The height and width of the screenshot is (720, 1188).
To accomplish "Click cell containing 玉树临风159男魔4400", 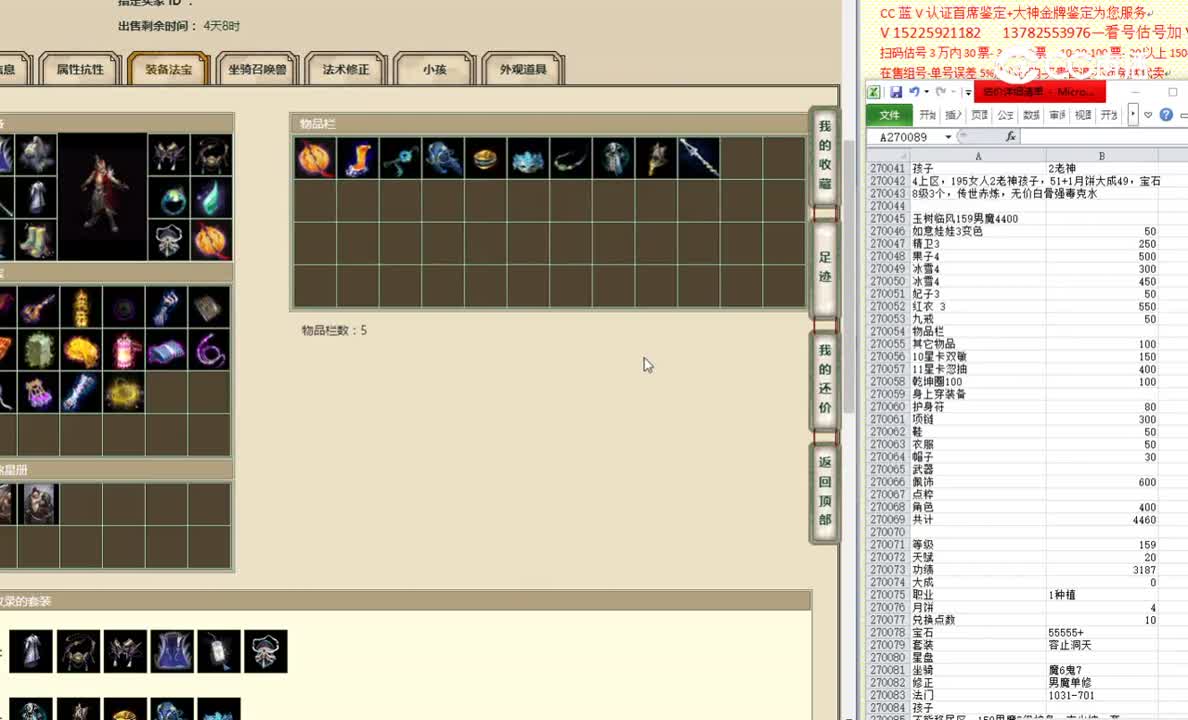I will [977, 218].
